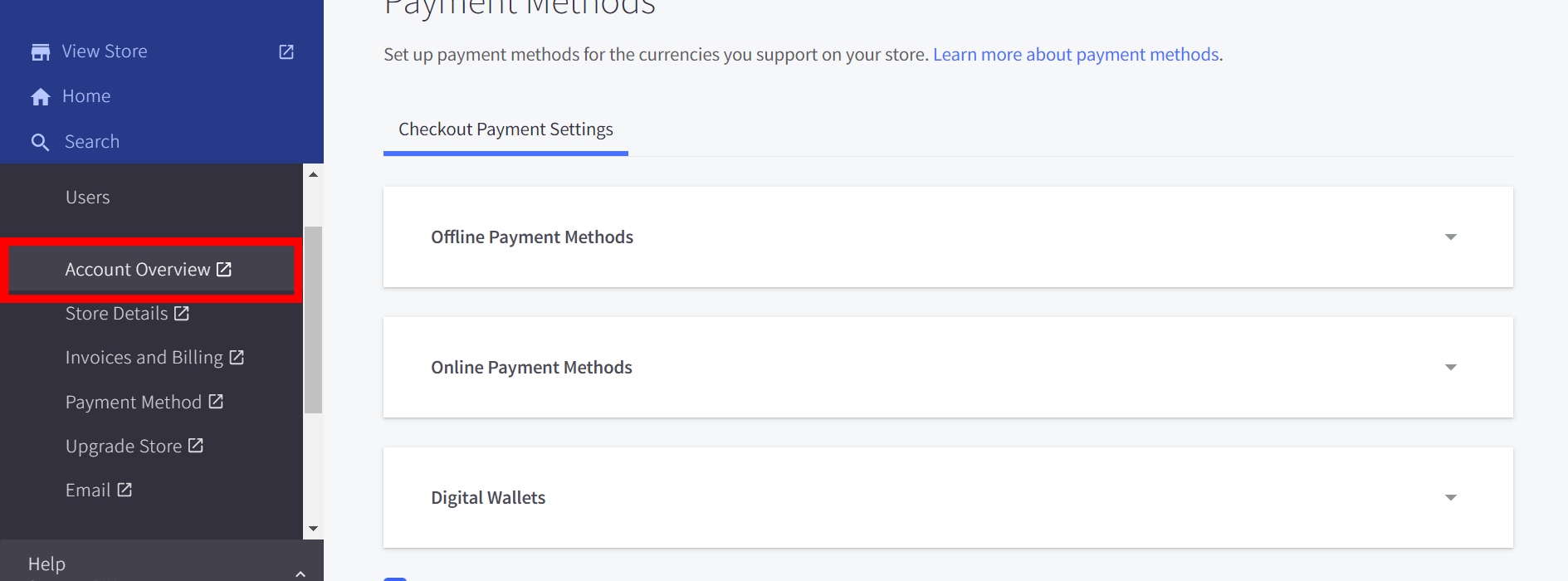
Task: Click the external link icon beside View Store
Action: pos(286,52)
